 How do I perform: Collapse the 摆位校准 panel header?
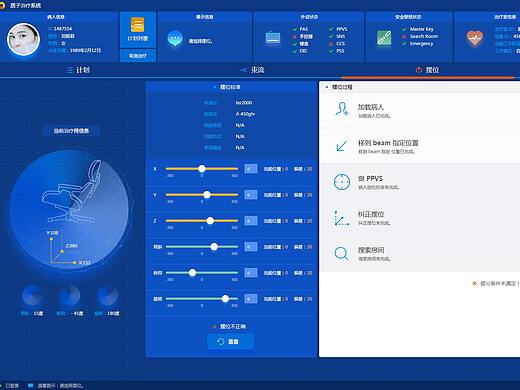pos(231,87)
